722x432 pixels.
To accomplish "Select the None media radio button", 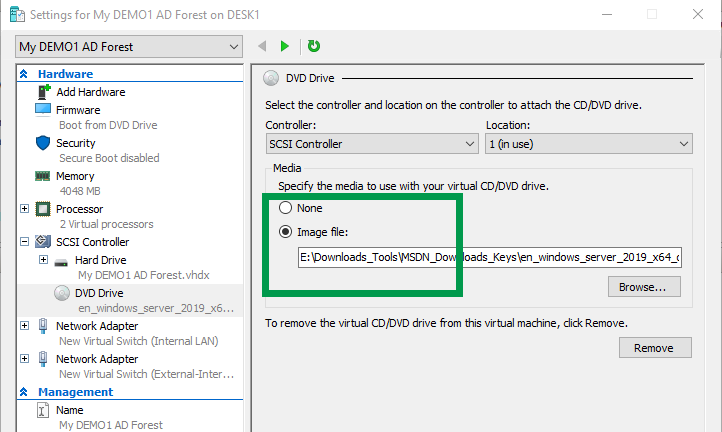I will pyautogui.click(x=286, y=208).
